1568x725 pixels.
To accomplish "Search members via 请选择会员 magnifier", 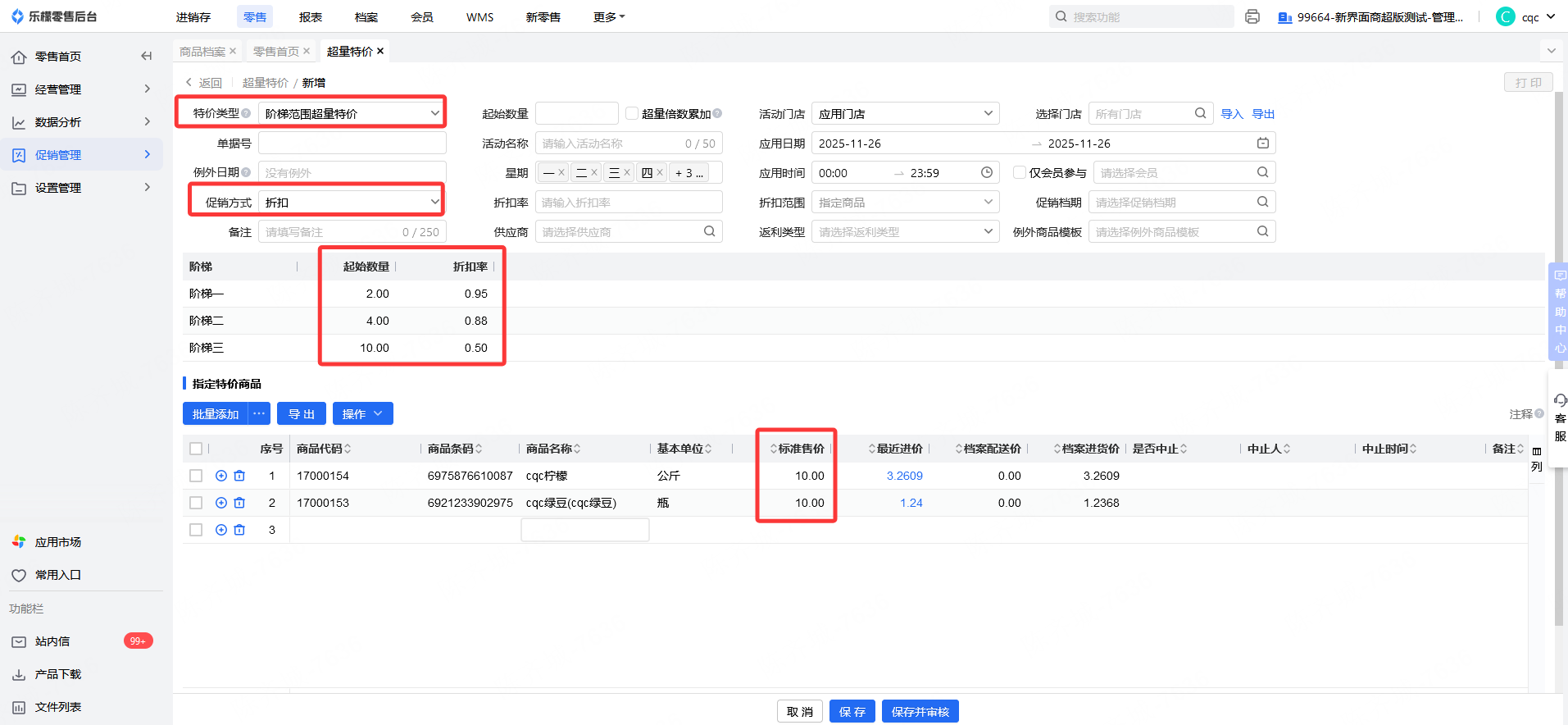I will coord(1262,172).
